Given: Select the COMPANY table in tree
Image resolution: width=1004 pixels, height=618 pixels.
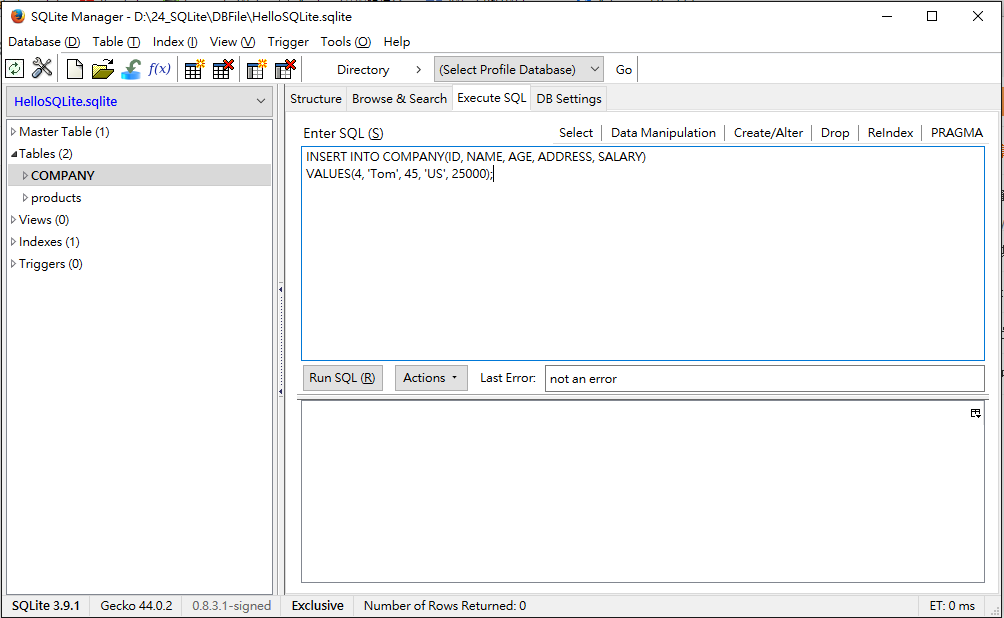Looking at the screenshot, I should pos(63,175).
